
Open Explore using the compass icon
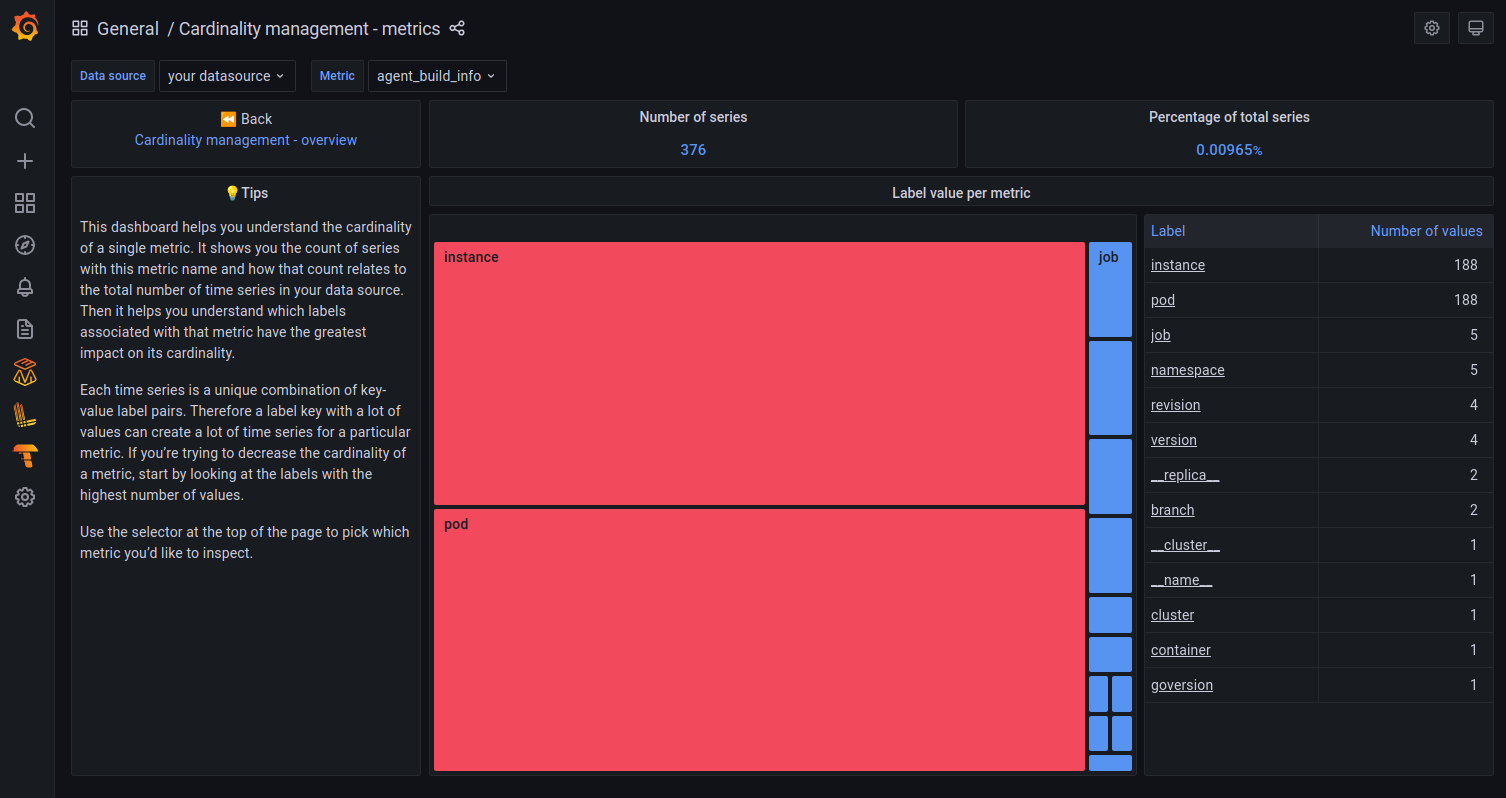tap(25, 245)
